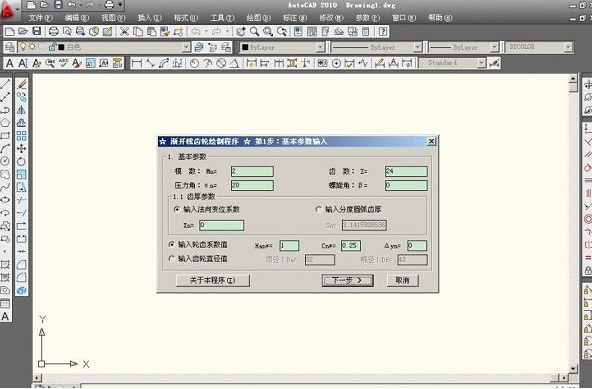Click the Cn* value field 0.25
Image resolution: width=592 pixels, height=389 pixels.
(351, 245)
